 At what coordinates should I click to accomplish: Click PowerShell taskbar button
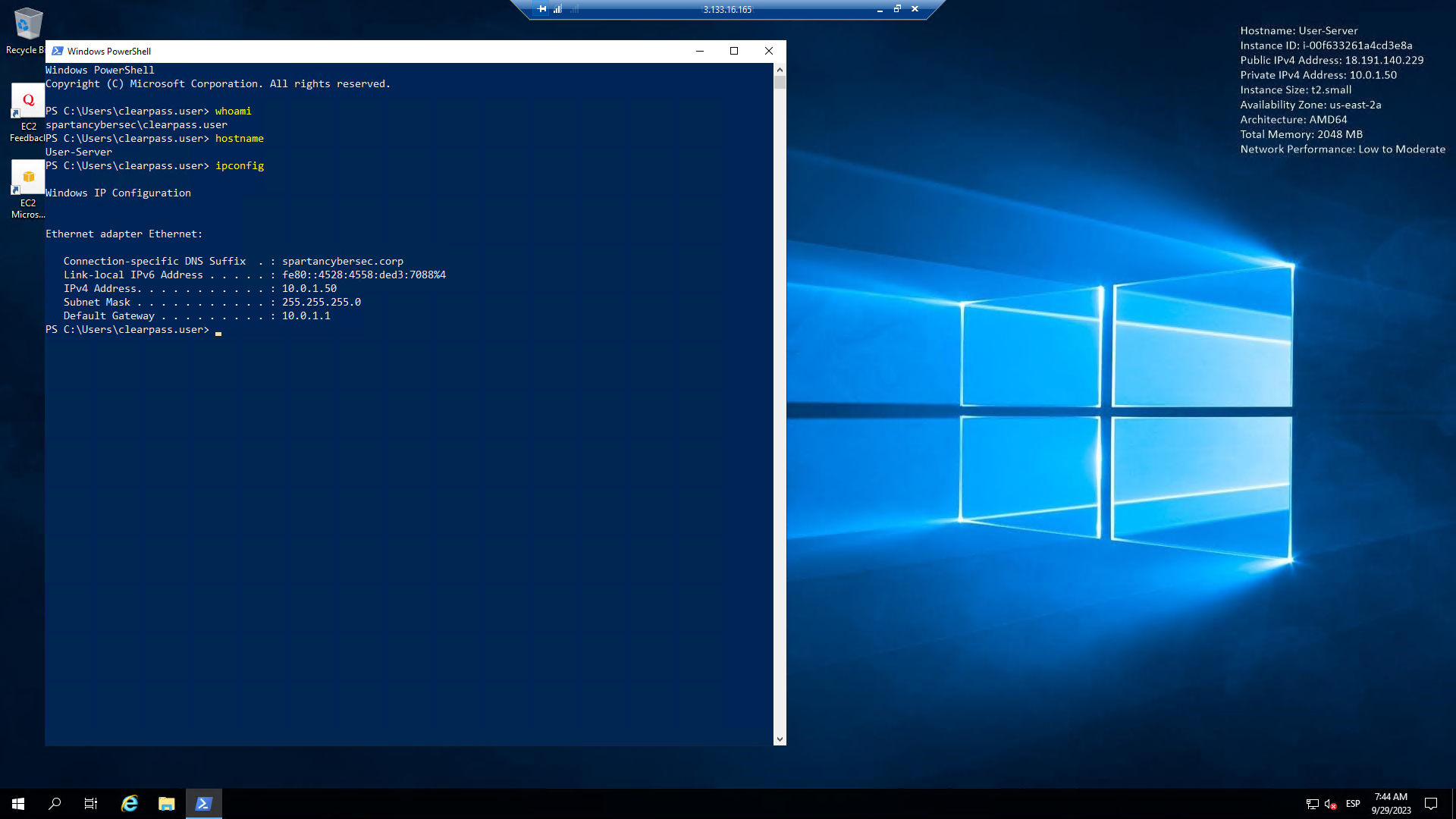(203, 804)
